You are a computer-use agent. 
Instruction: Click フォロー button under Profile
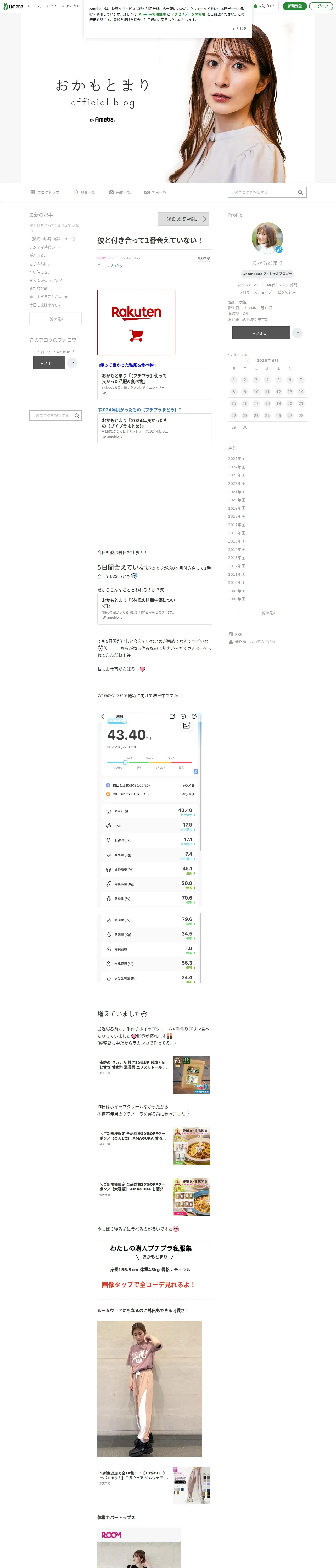pos(261,333)
